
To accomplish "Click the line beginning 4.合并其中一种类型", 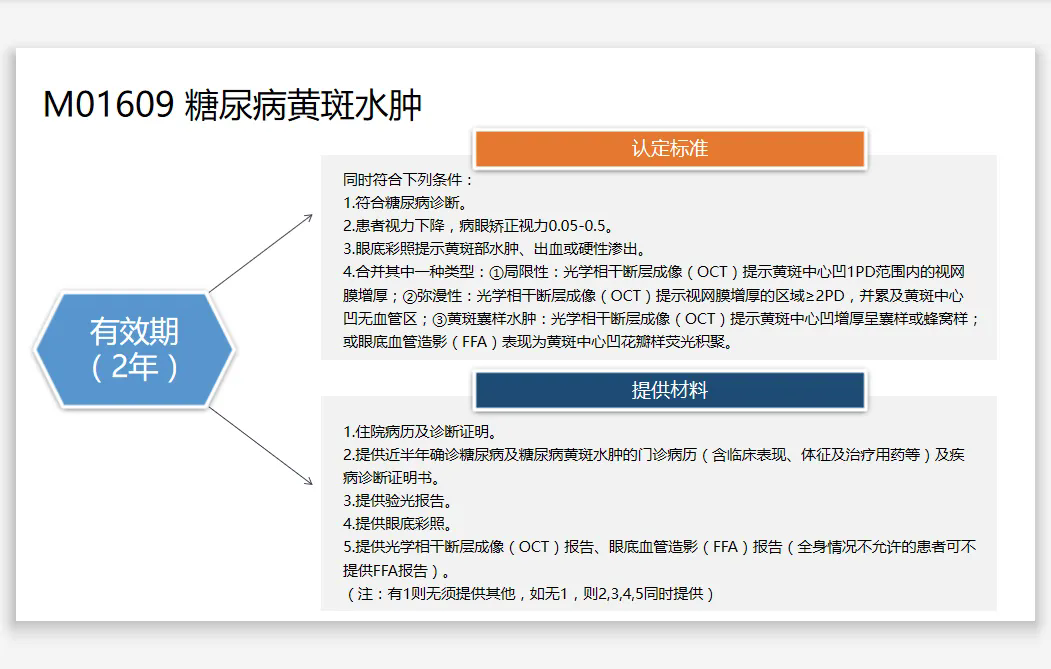I will tap(653, 272).
